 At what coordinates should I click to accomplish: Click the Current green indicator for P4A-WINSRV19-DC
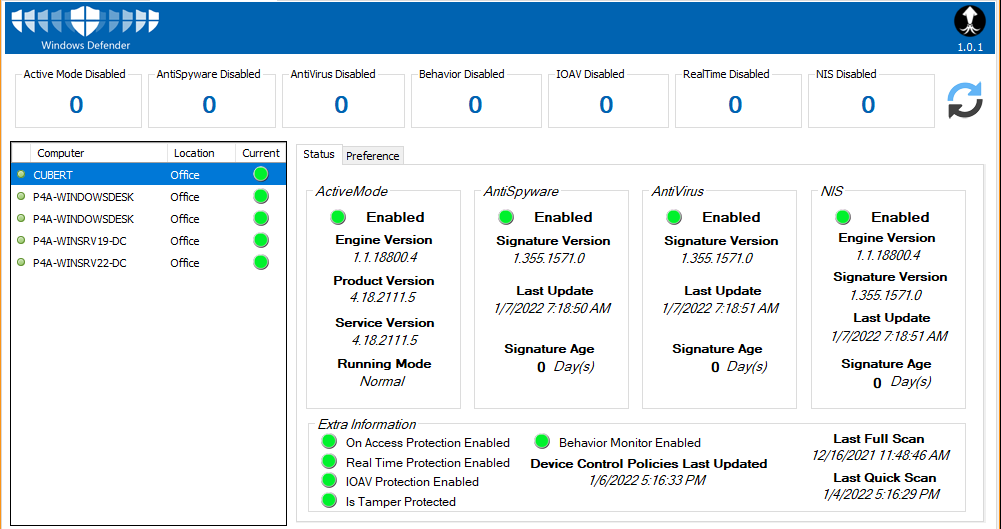tap(260, 241)
